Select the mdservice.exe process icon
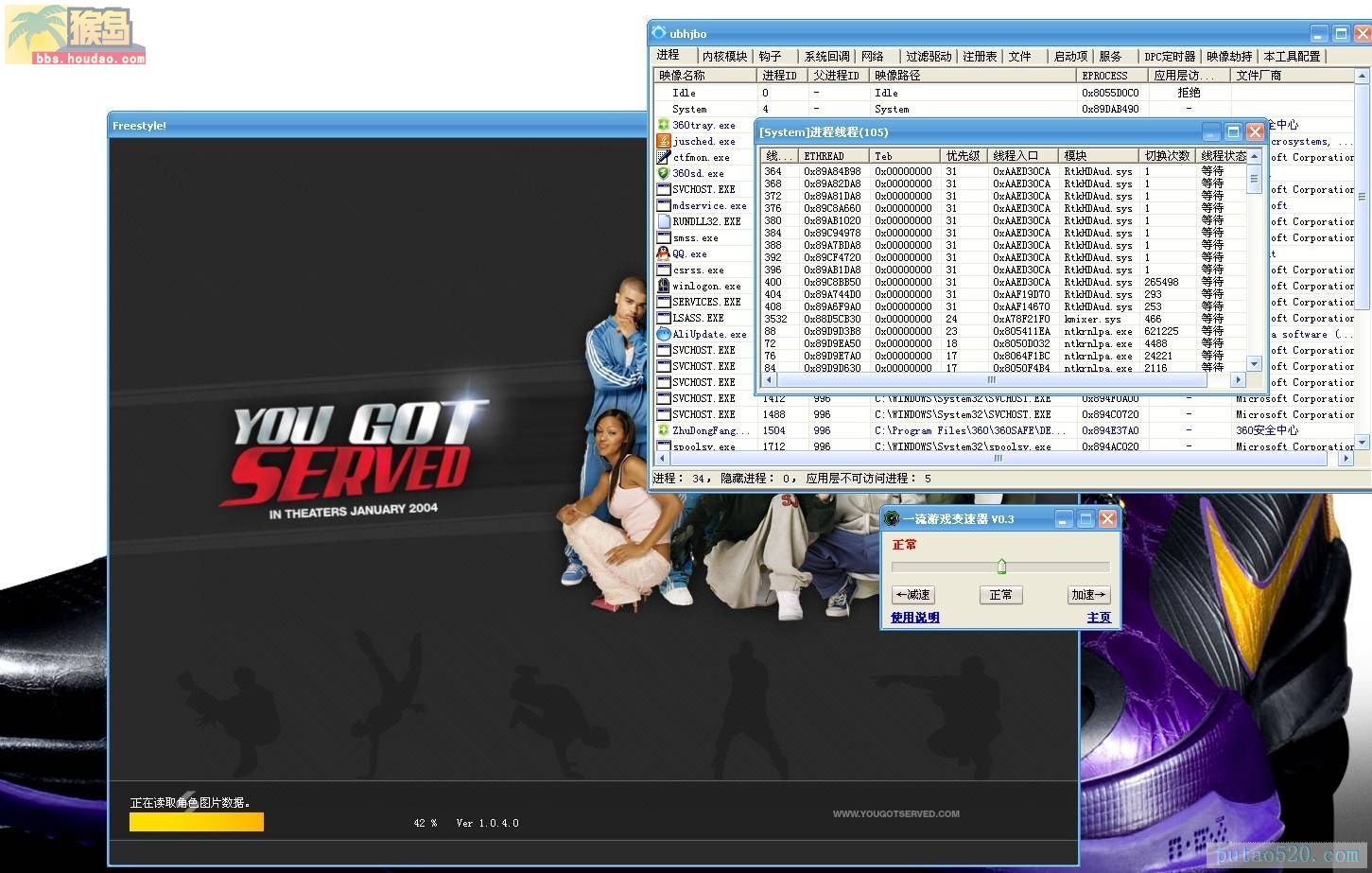1372x873 pixels. (x=664, y=205)
